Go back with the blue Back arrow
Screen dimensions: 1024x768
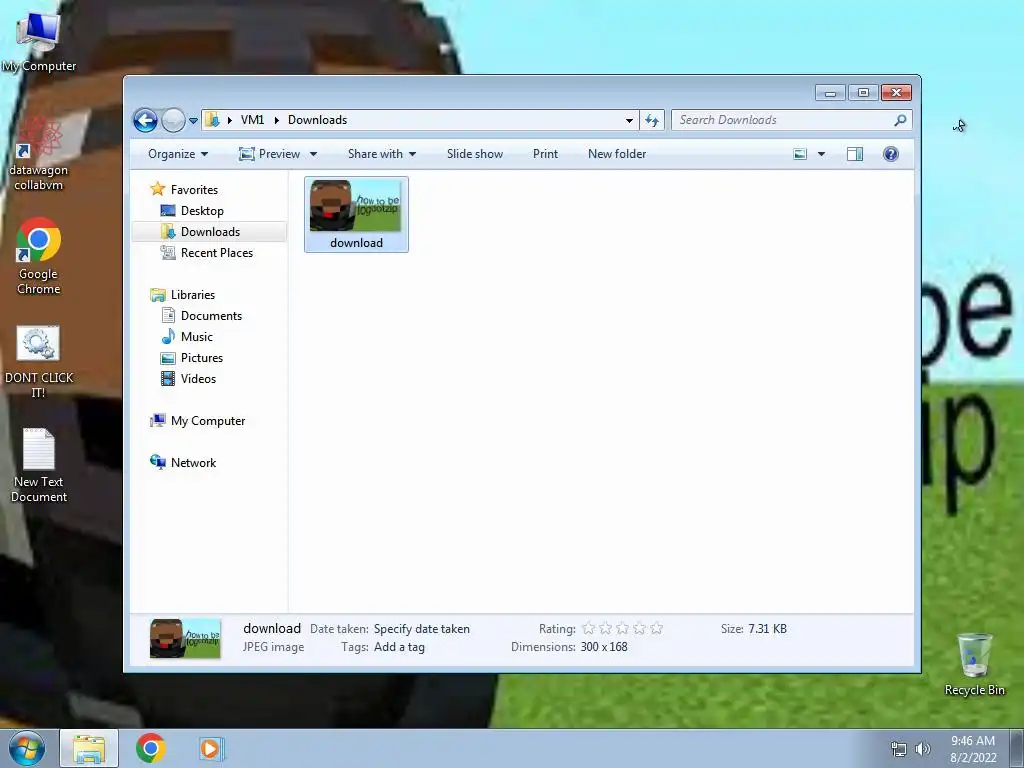[145, 120]
